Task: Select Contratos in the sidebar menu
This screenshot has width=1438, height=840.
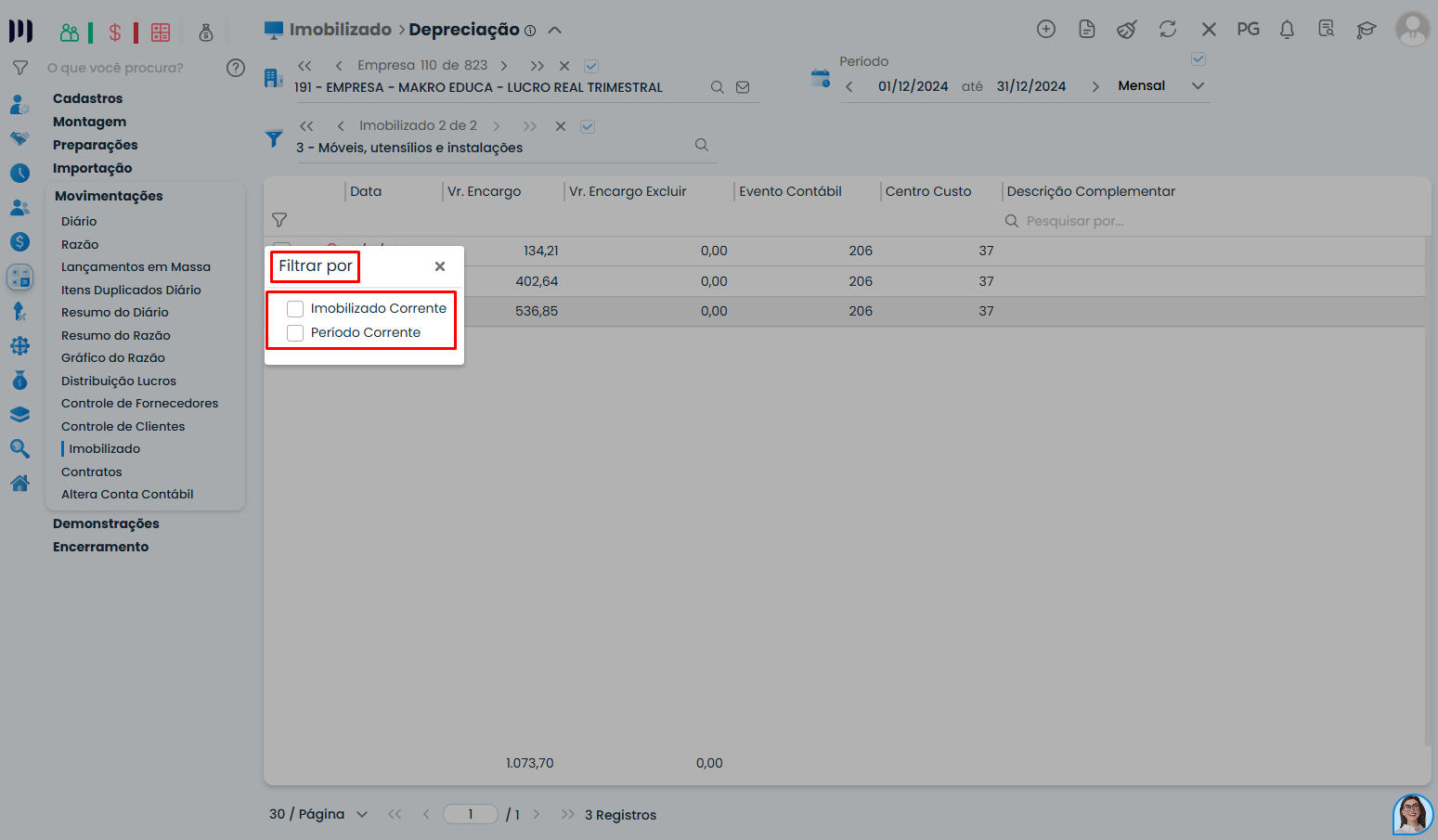Action: [x=91, y=472]
